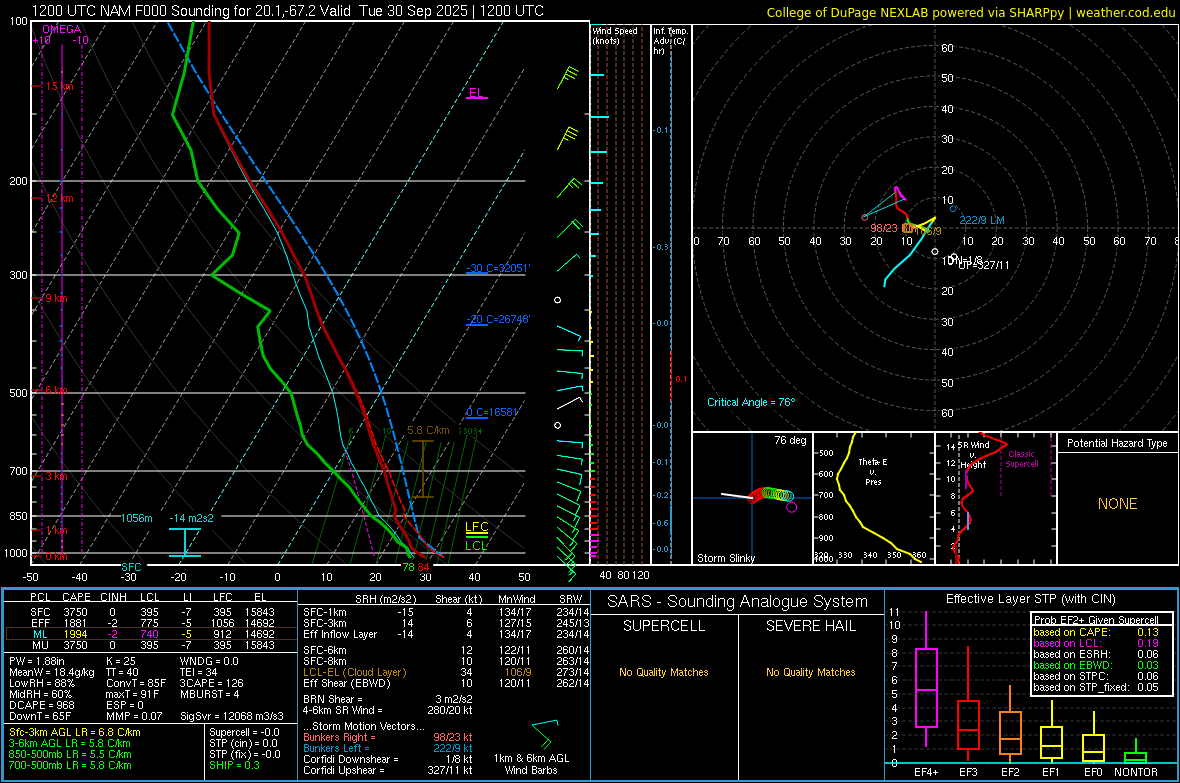Click the brown '5.8 C/km' lapse rate label
1180x783 pixels.
428,431
